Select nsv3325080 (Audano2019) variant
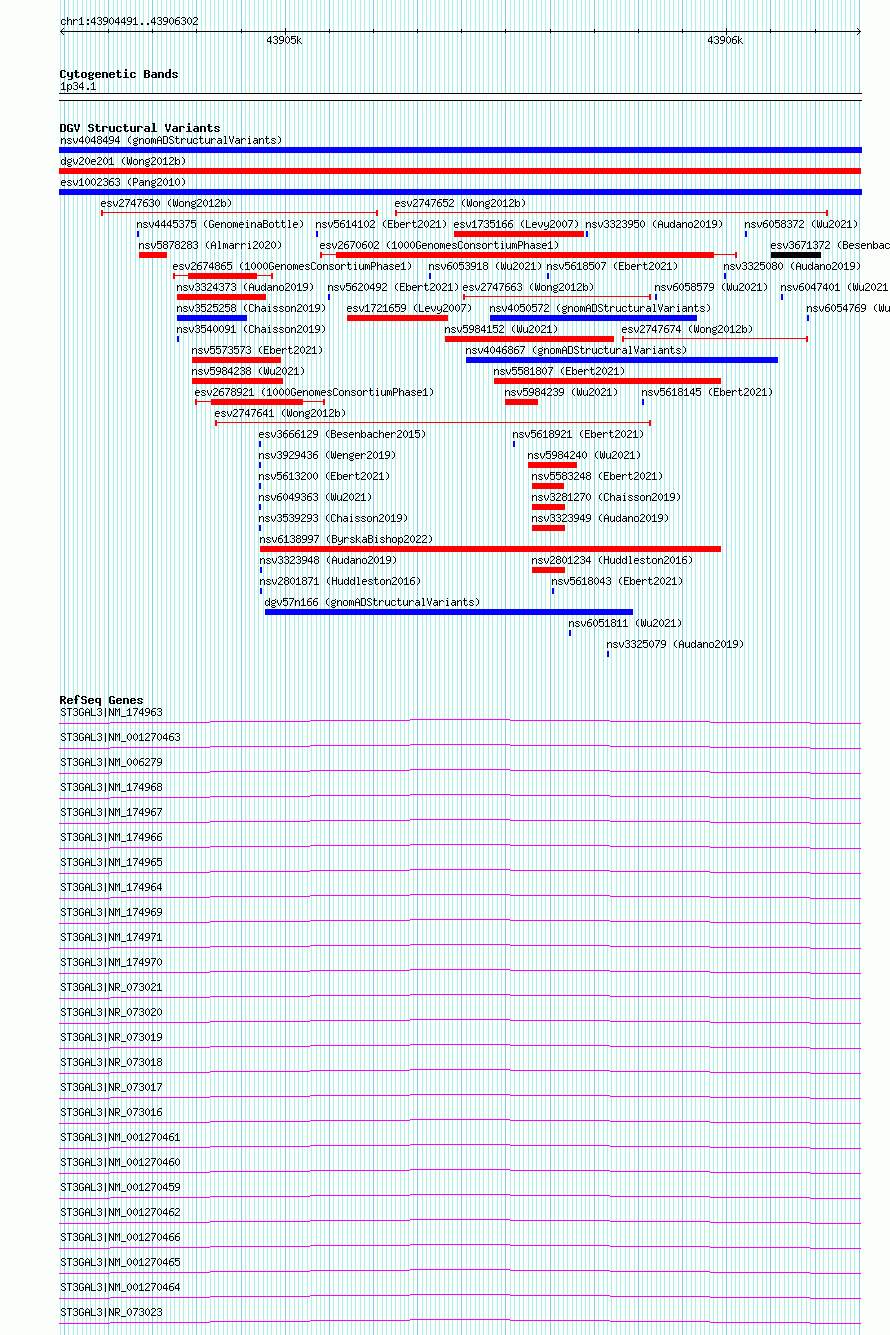The width and height of the screenshot is (890, 1335). click(x=792, y=266)
